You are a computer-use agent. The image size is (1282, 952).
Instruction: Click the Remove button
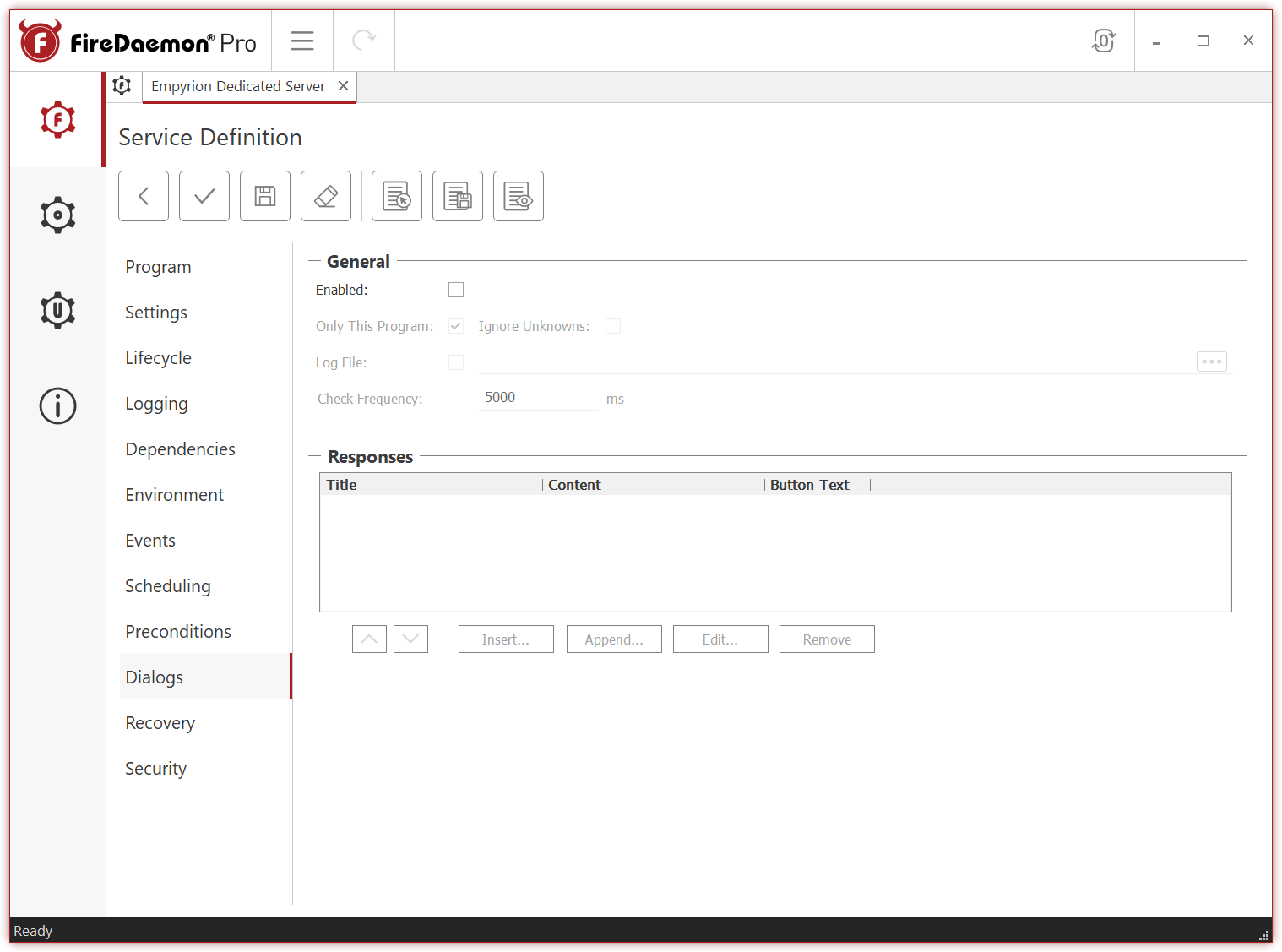pyautogui.click(x=827, y=639)
